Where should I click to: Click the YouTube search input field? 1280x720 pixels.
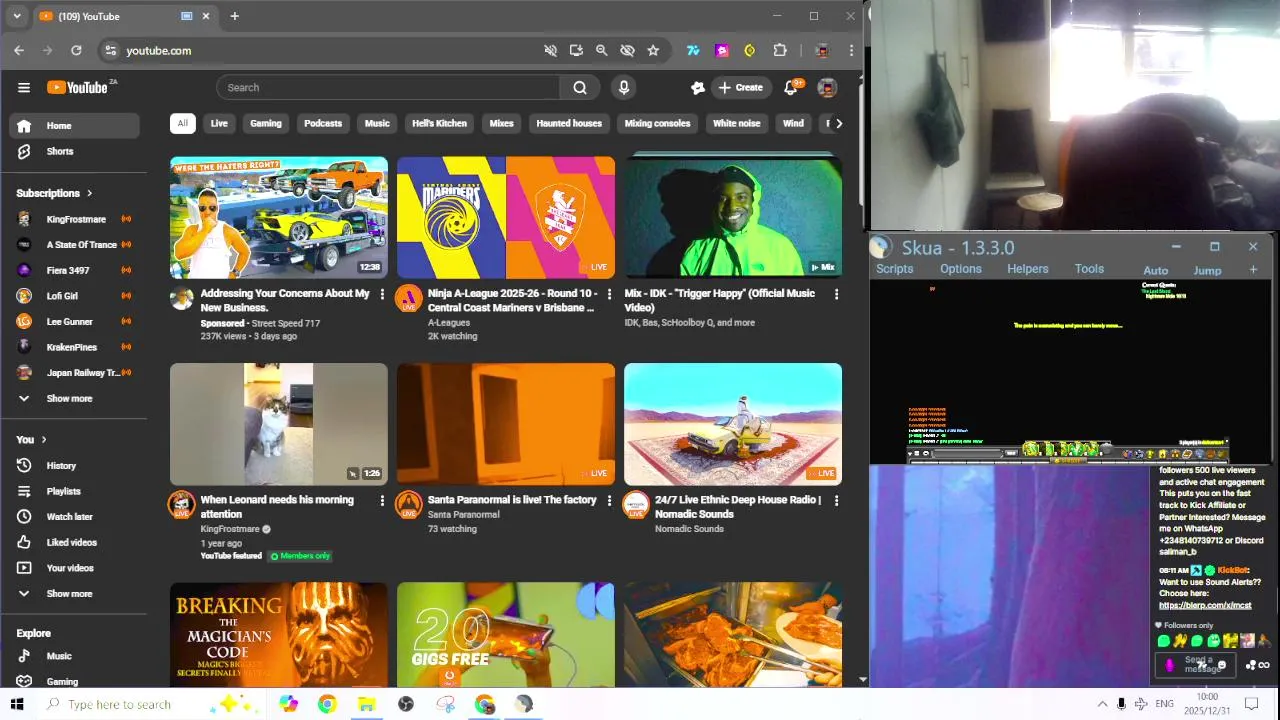388,88
